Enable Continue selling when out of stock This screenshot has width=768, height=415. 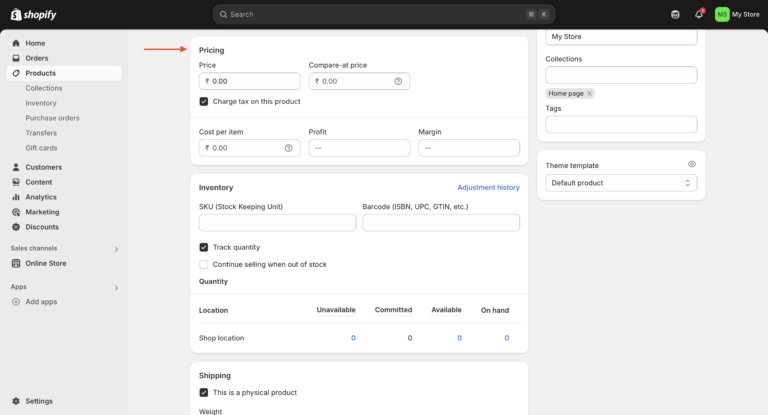(204, 264)
